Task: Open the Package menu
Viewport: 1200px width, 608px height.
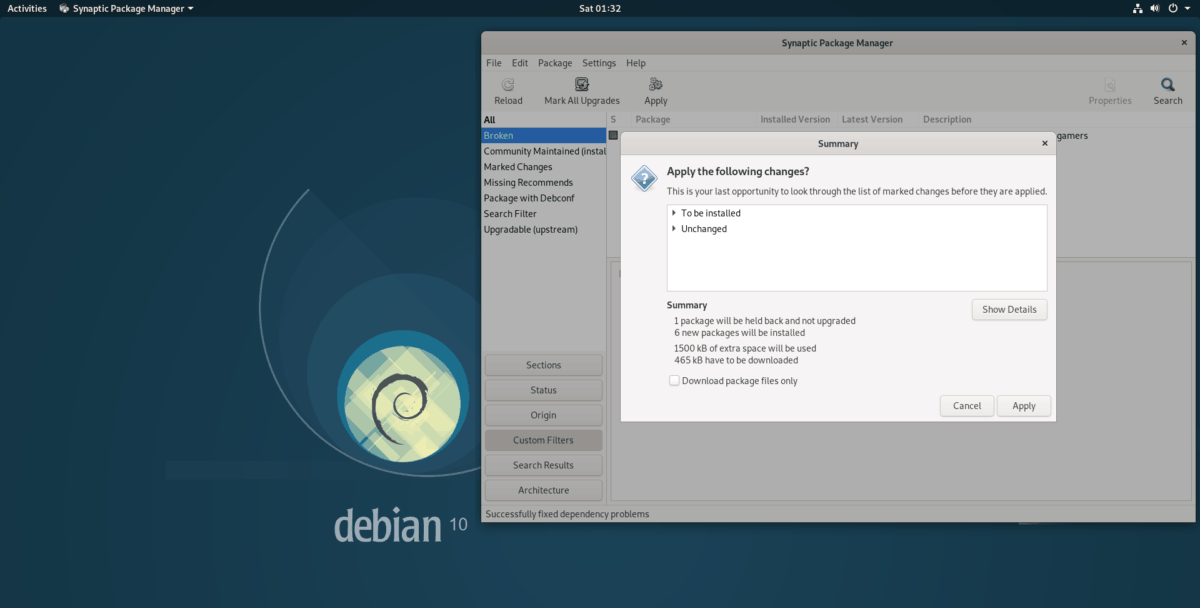Action: tap(555, 63)
